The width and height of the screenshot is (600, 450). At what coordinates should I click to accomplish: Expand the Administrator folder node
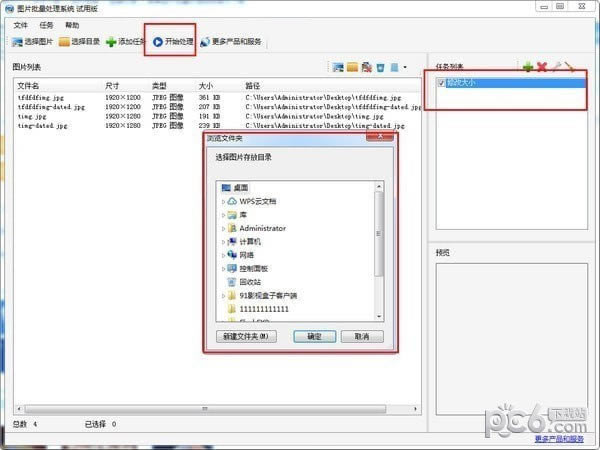(x=223, y=228)
